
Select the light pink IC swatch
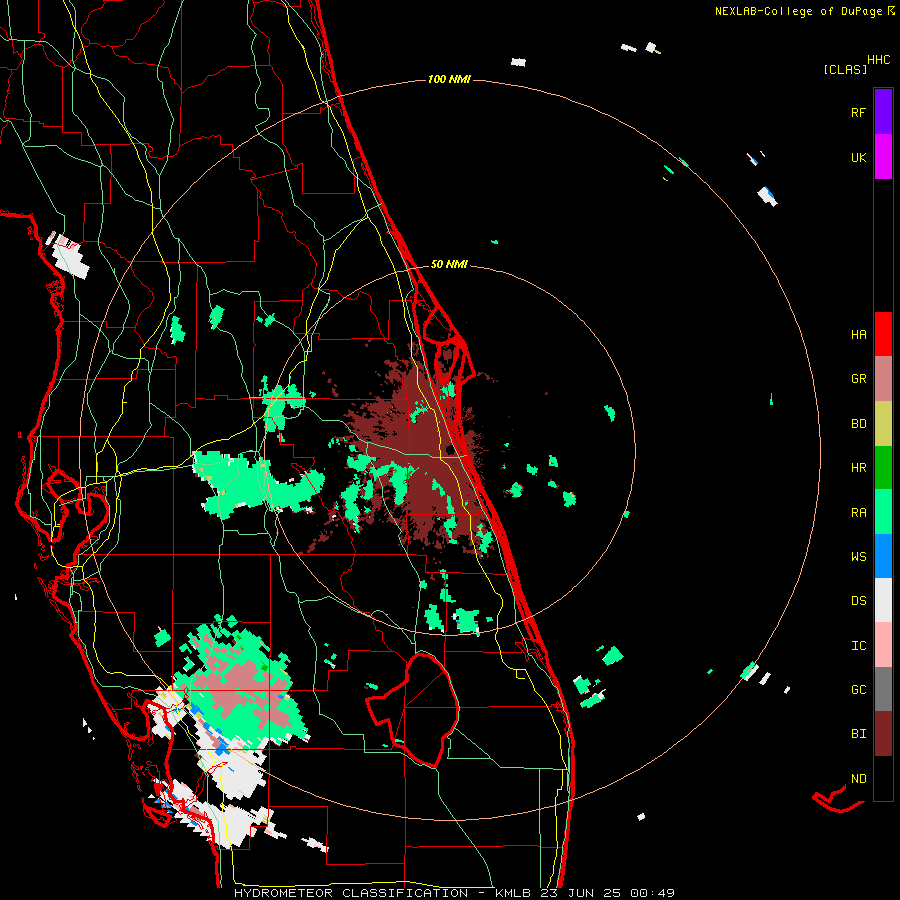[x=883, y=645]
